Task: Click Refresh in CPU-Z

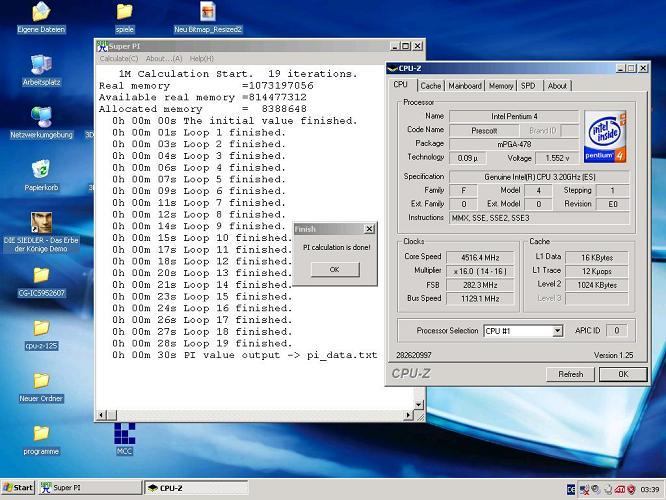Action: click(x=570, y=374)
